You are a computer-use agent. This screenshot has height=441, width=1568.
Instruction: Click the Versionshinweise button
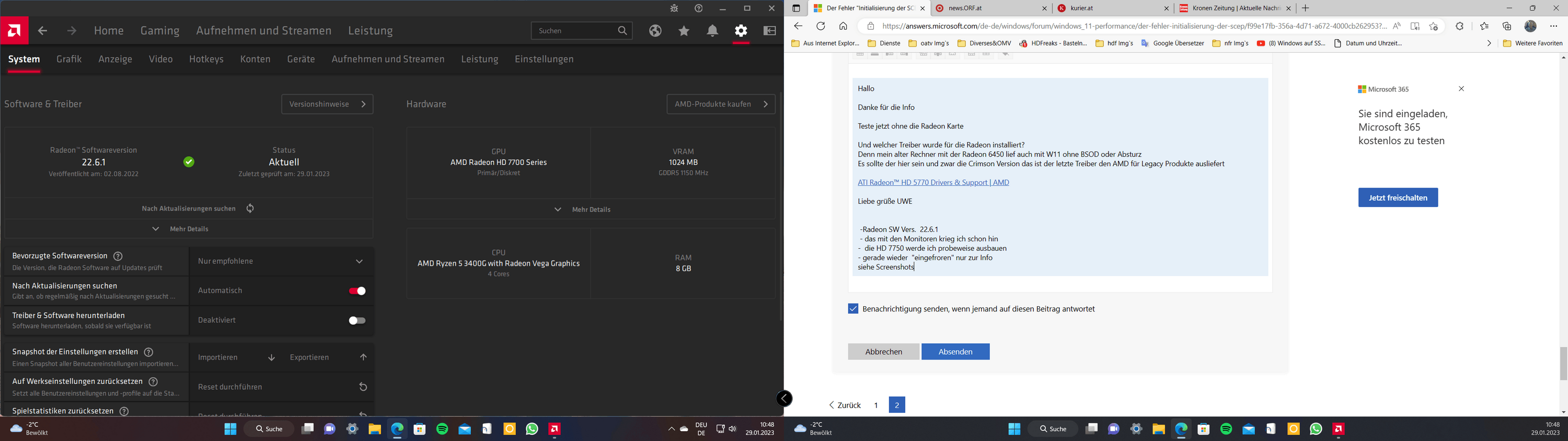tap(328, 104)
